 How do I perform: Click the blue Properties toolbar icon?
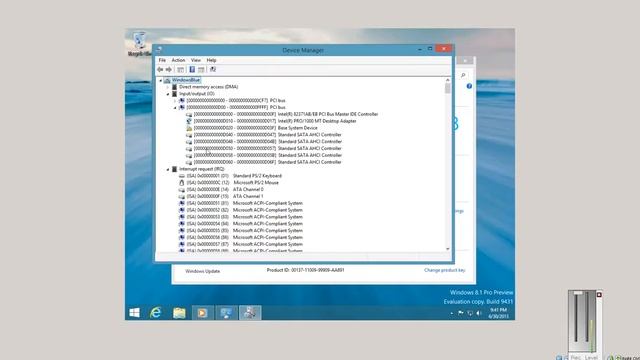tap(192, 69)
